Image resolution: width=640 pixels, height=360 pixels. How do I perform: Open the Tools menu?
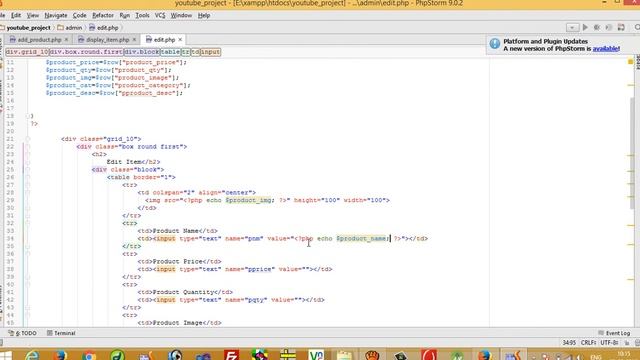click(142, 16)
